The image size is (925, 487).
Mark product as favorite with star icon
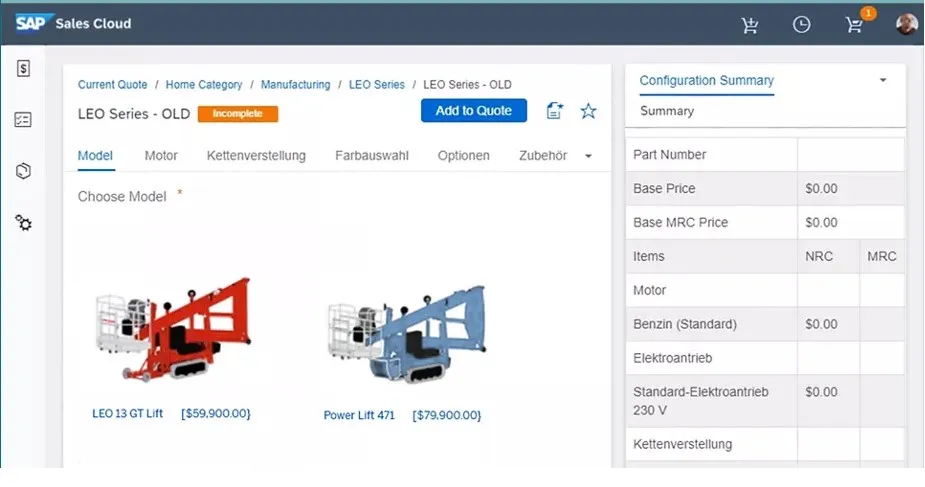589,111
